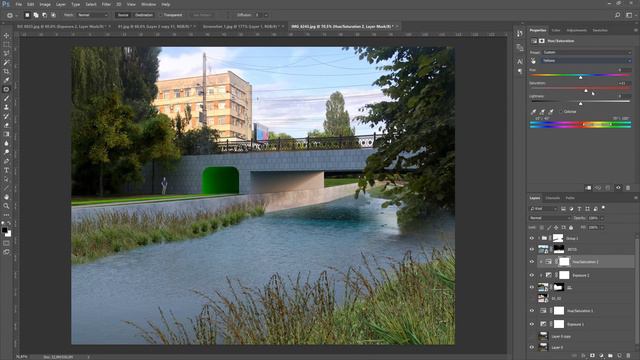The height and width of the screenshot is (360, 640).
Task: Select the Pen tool
Action: (x=6, y=161)
